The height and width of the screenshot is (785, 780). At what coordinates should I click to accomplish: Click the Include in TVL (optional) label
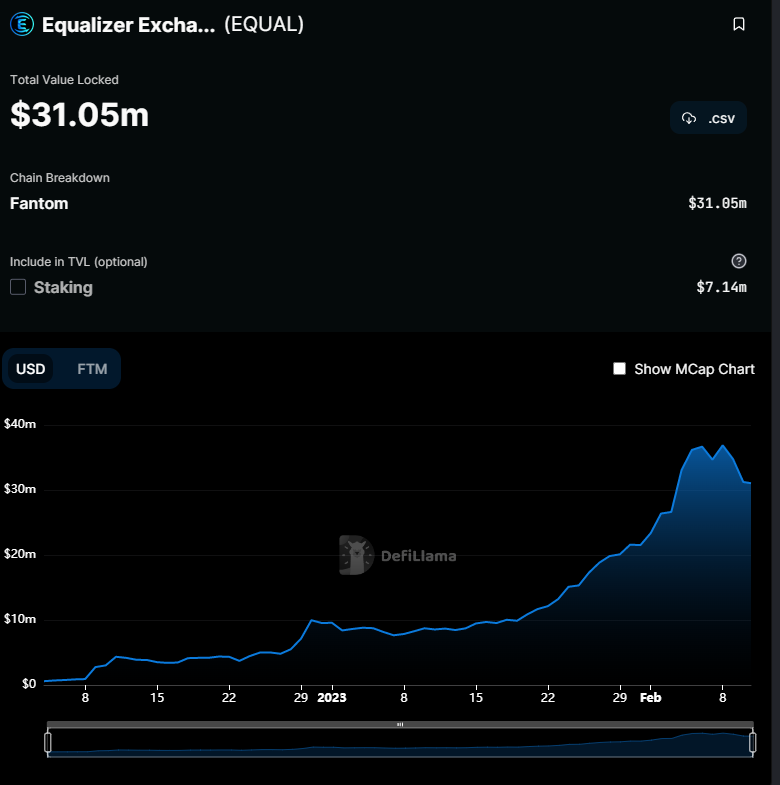pos(79,262)
